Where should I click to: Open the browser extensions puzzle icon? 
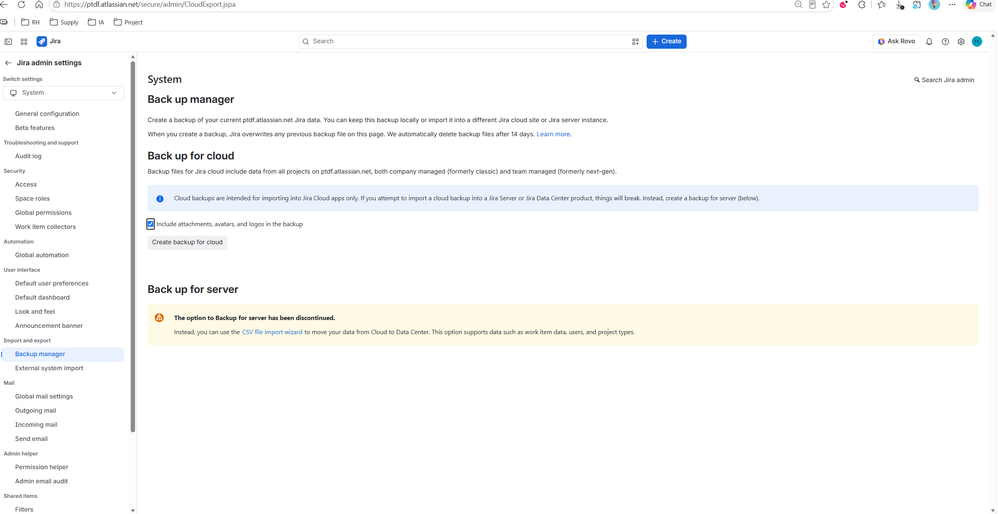862,4
